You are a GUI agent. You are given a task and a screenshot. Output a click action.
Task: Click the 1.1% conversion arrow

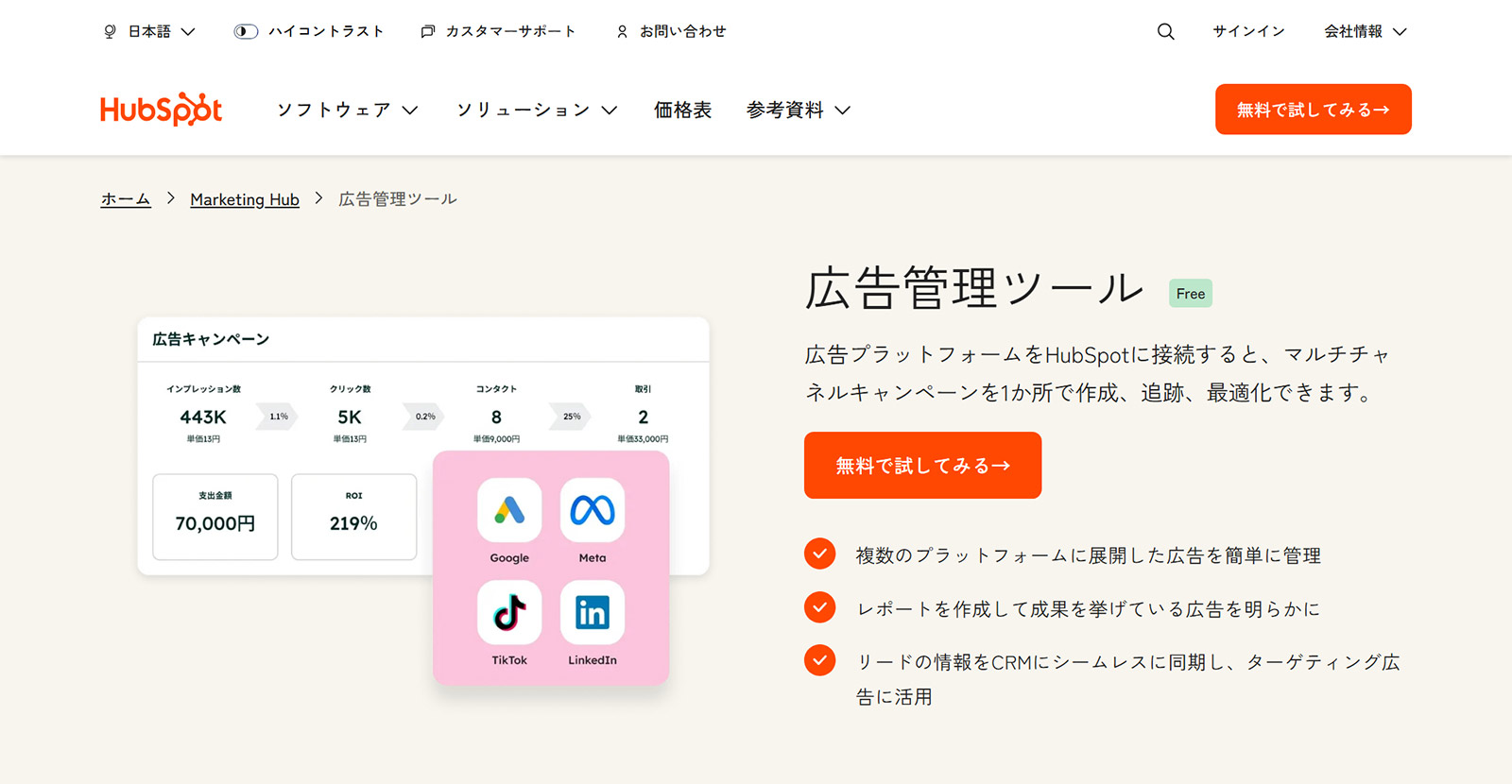(x=279, y=417)
